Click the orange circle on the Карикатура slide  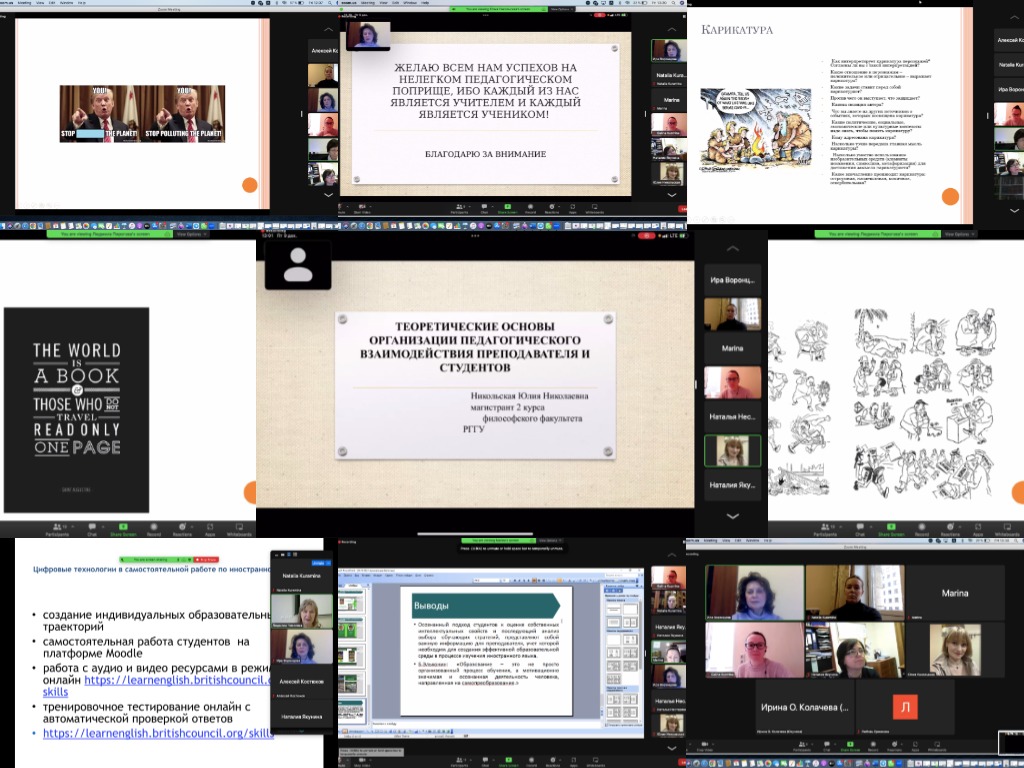(x=949, y=195)
